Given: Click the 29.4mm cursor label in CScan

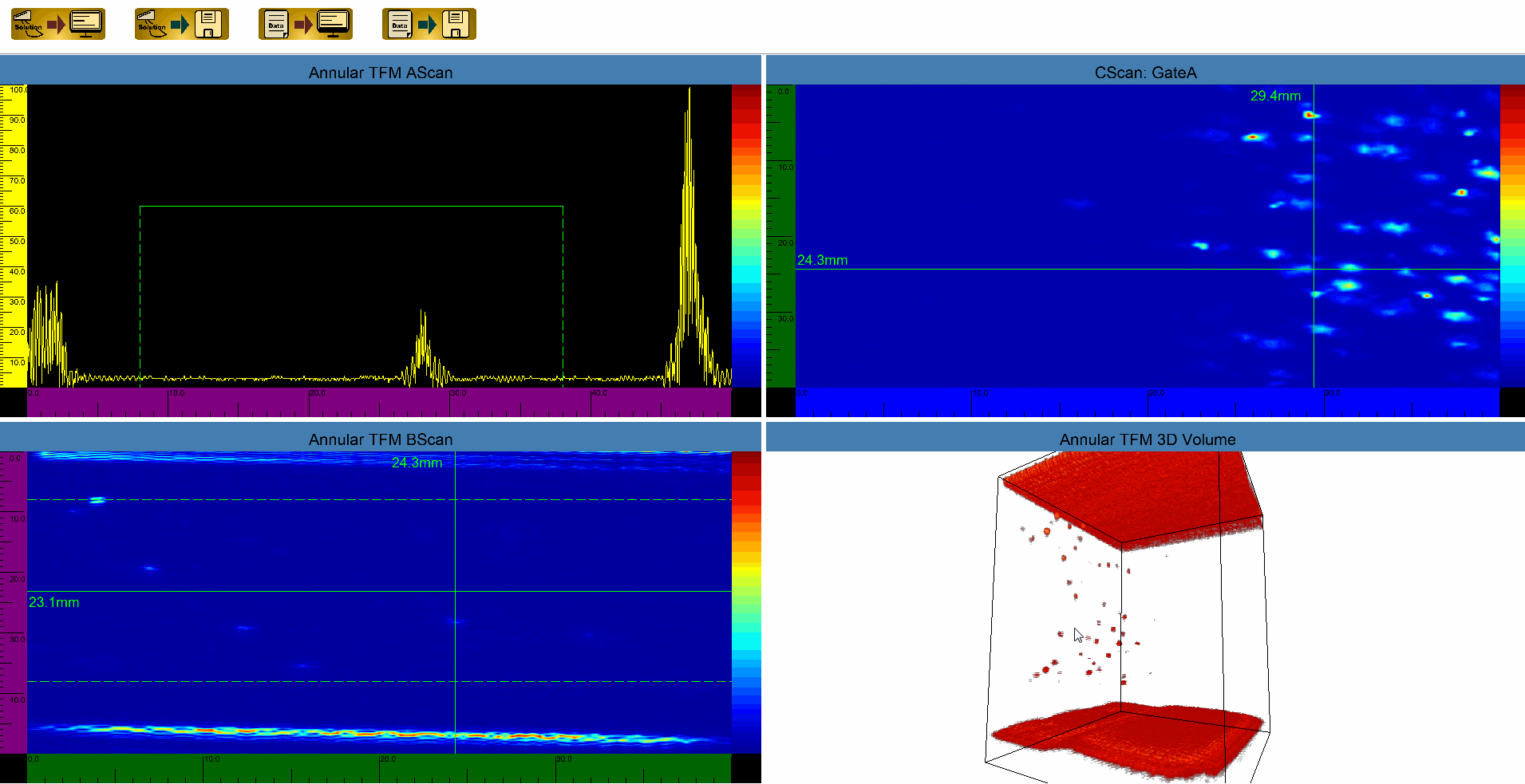Looking at the screenshot, I should coord(1275,96).
